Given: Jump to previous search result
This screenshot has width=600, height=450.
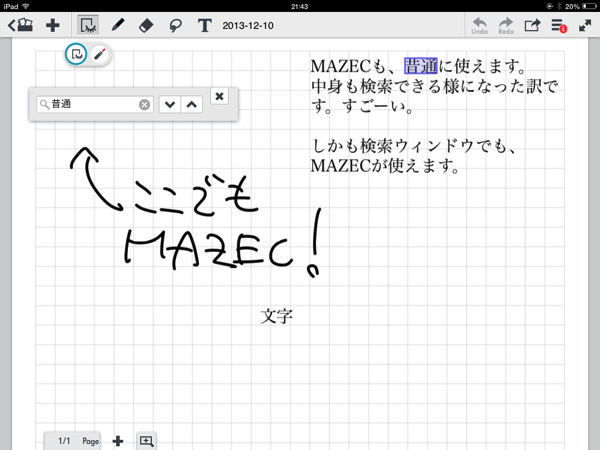Looking at the screenshot, I should tap(192, 104).
